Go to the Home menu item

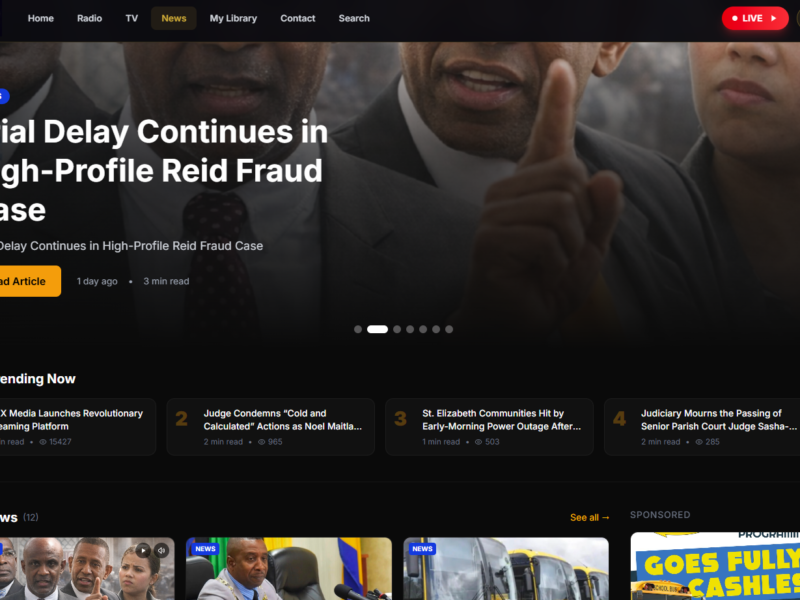click(x=41, y=18)
